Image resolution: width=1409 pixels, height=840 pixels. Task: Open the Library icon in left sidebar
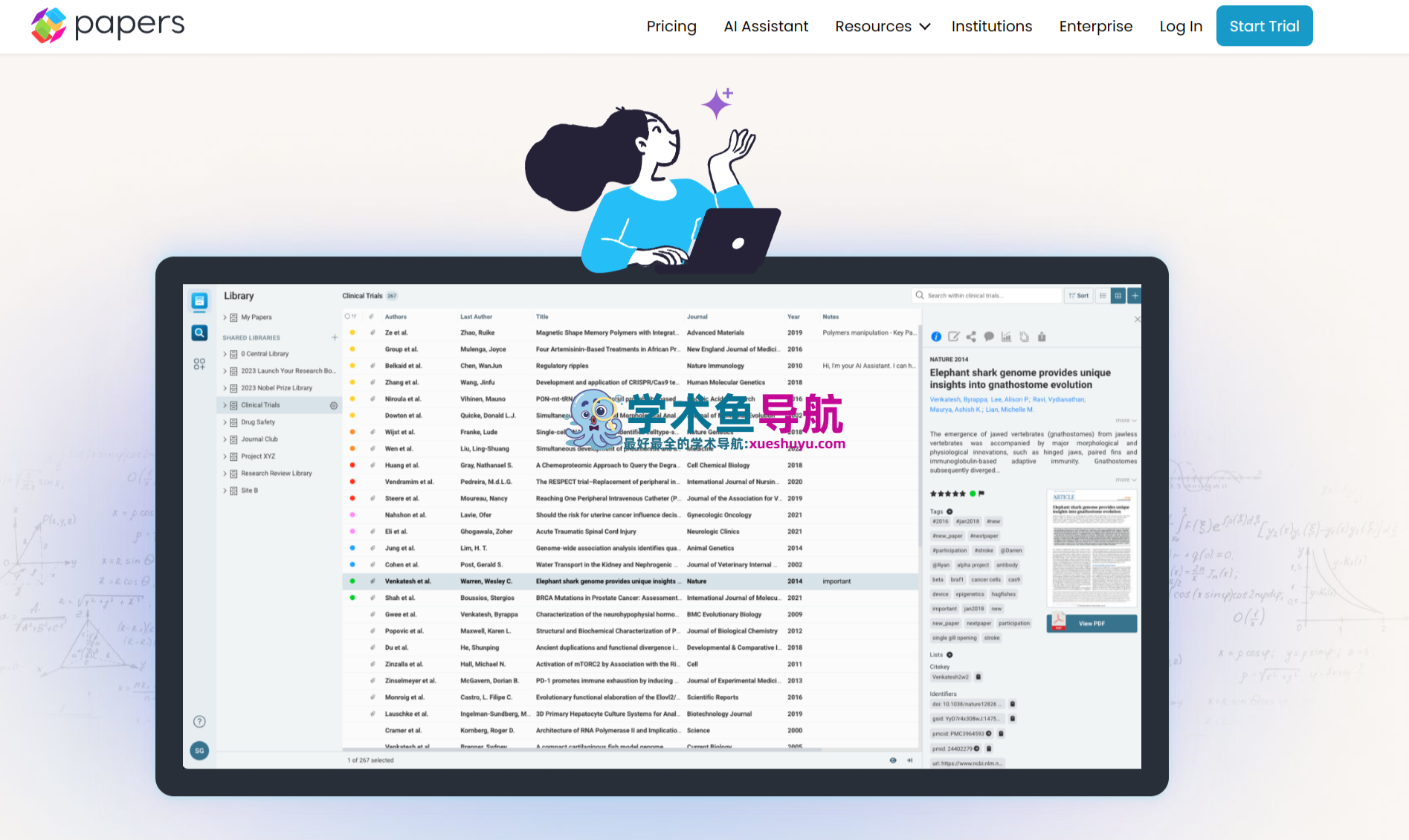(x=199, y=301)
